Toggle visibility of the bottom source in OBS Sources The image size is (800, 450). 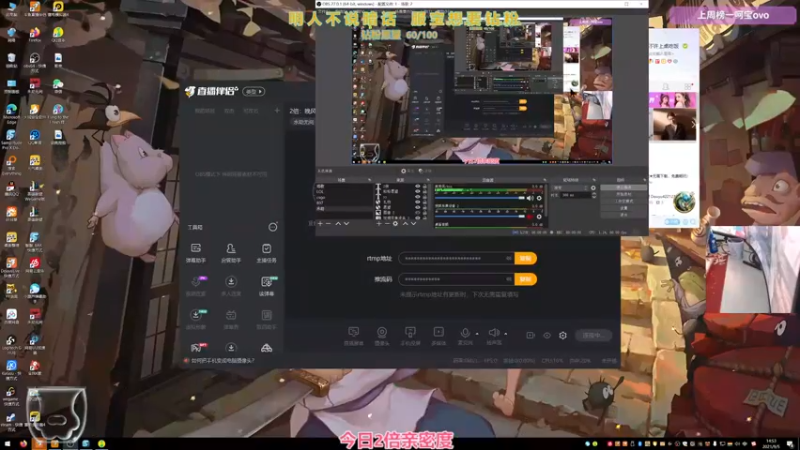[x=417, y=218]
